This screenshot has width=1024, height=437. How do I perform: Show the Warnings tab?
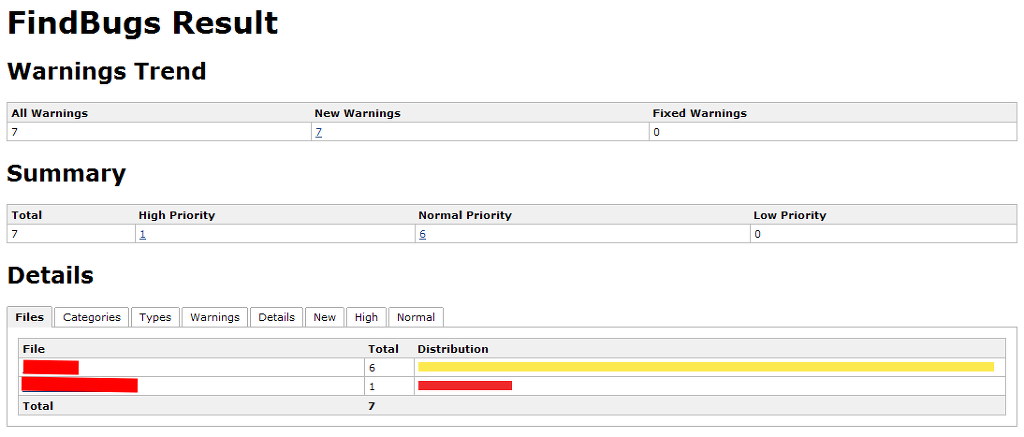tap(215, 317)
